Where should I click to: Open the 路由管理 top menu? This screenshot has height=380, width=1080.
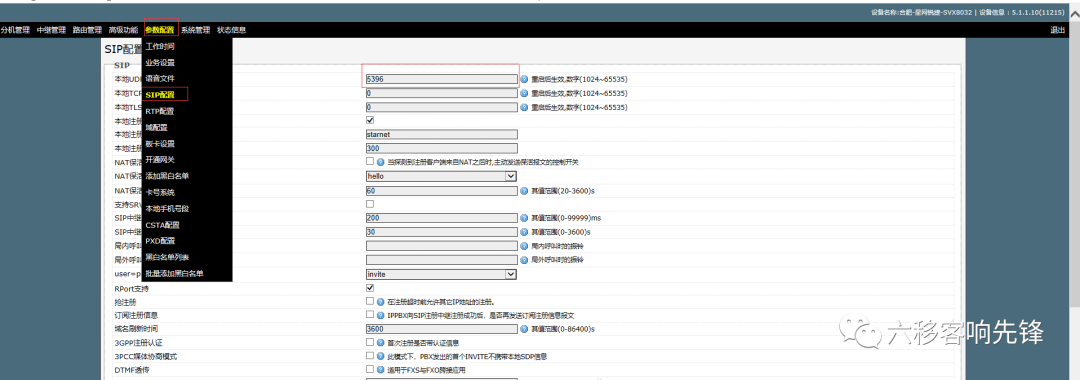87,30
